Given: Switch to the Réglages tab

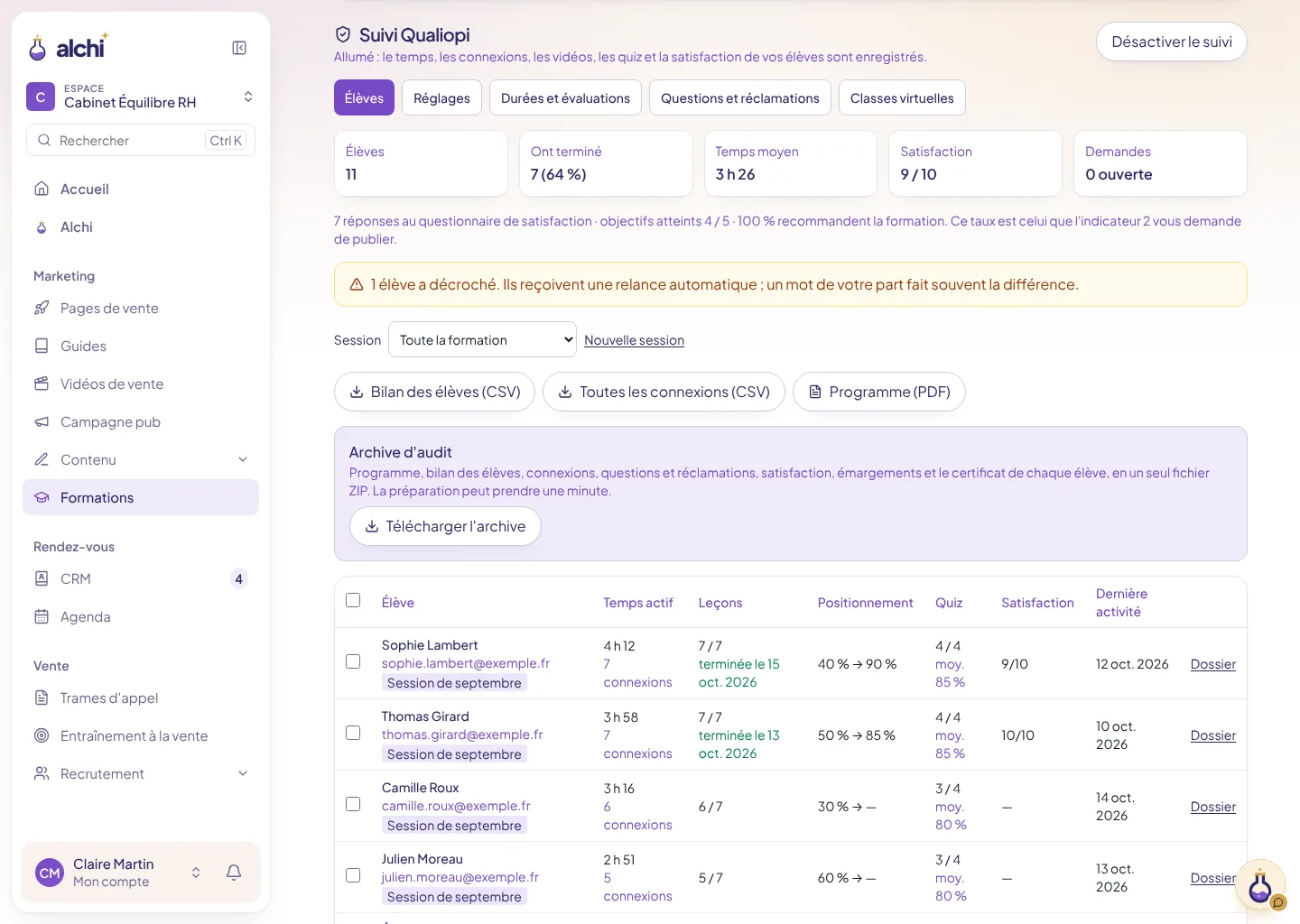Looking at the screenshot, I should [x=441, y=97].
